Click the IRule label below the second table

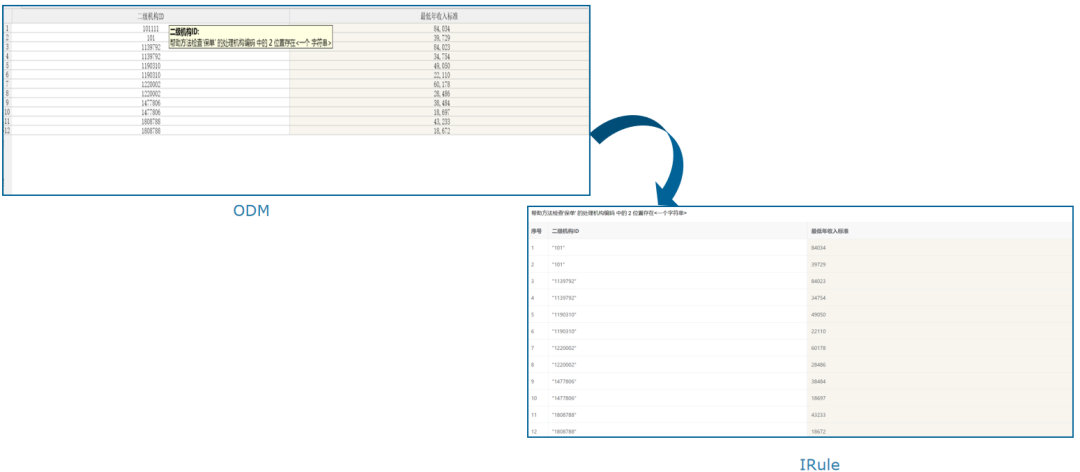[819, 463]
